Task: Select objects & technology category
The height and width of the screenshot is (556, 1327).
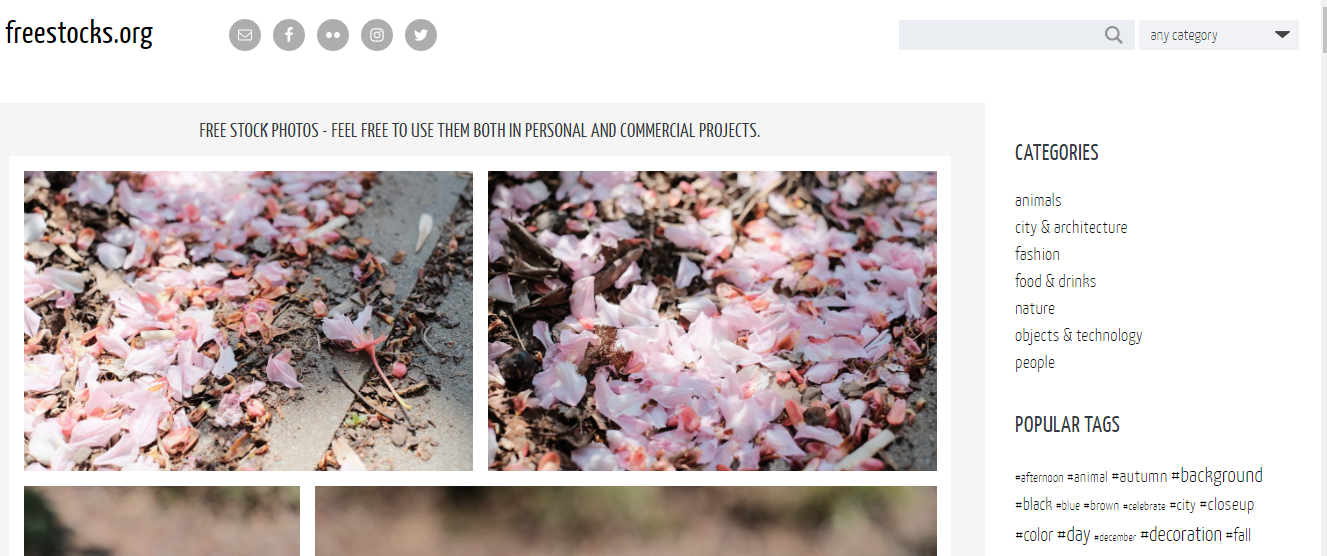Action: 1078,335
